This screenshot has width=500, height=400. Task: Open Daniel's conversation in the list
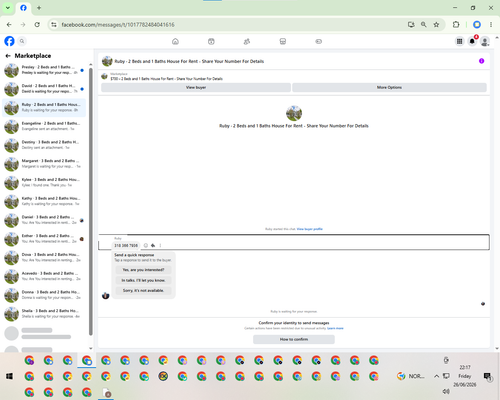pyautogui.click(x=44, y=220)
